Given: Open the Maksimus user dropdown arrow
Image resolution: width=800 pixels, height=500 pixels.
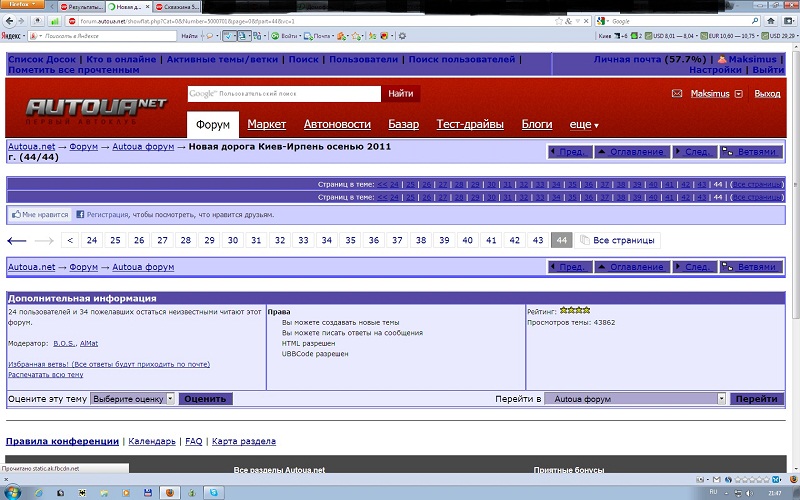Looking at the screenshot, I should coord(739,94).
